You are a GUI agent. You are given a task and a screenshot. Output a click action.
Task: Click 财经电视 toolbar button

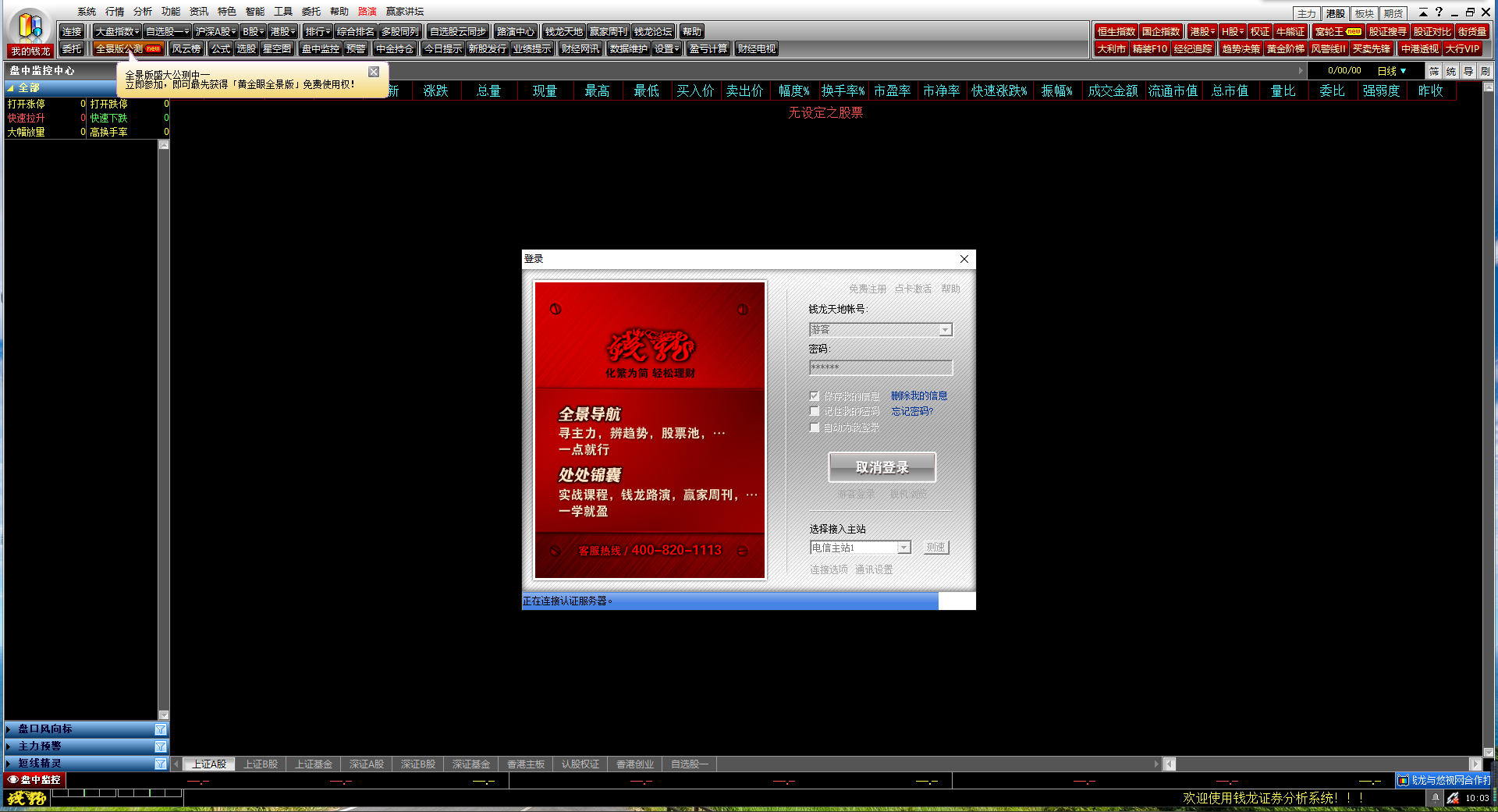tap(757, 48)
